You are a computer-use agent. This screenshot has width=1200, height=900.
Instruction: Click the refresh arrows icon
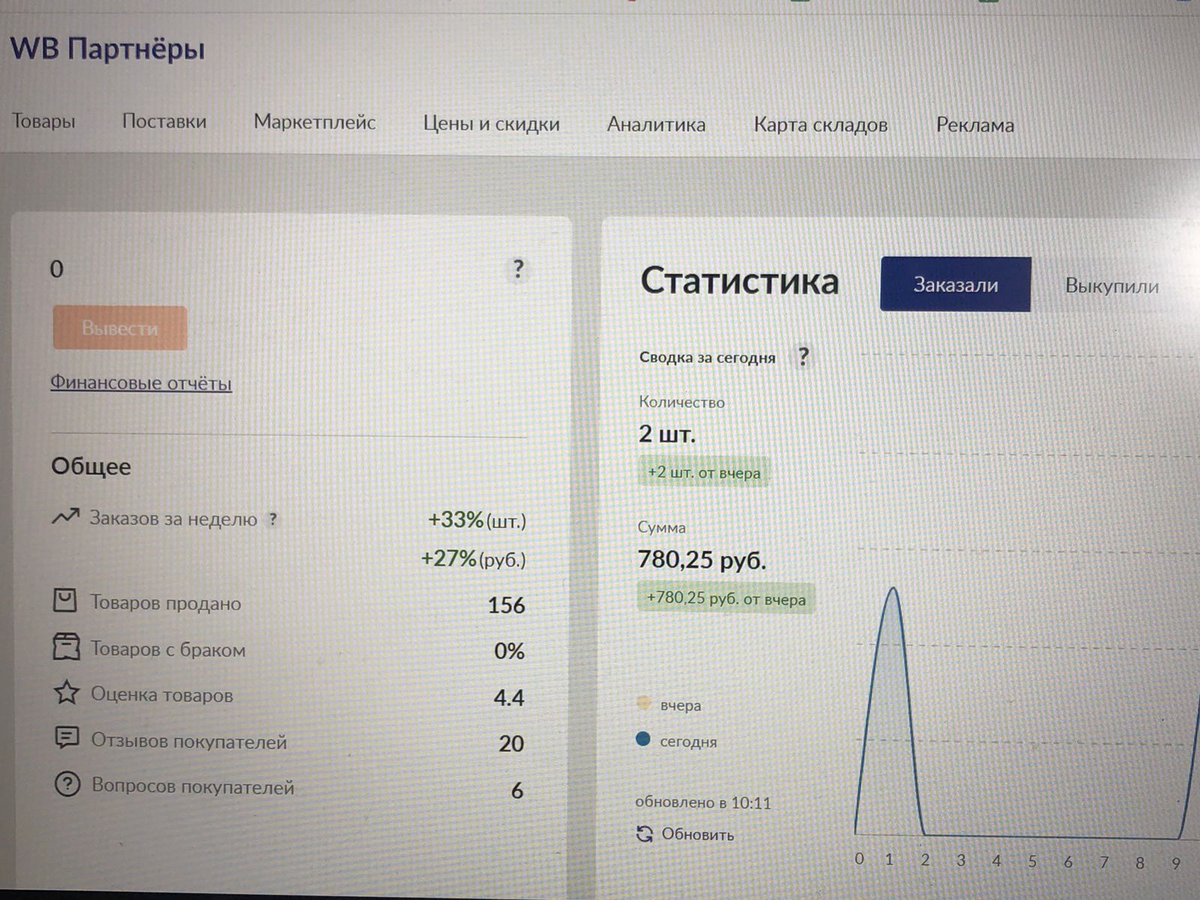pos(645,833)
